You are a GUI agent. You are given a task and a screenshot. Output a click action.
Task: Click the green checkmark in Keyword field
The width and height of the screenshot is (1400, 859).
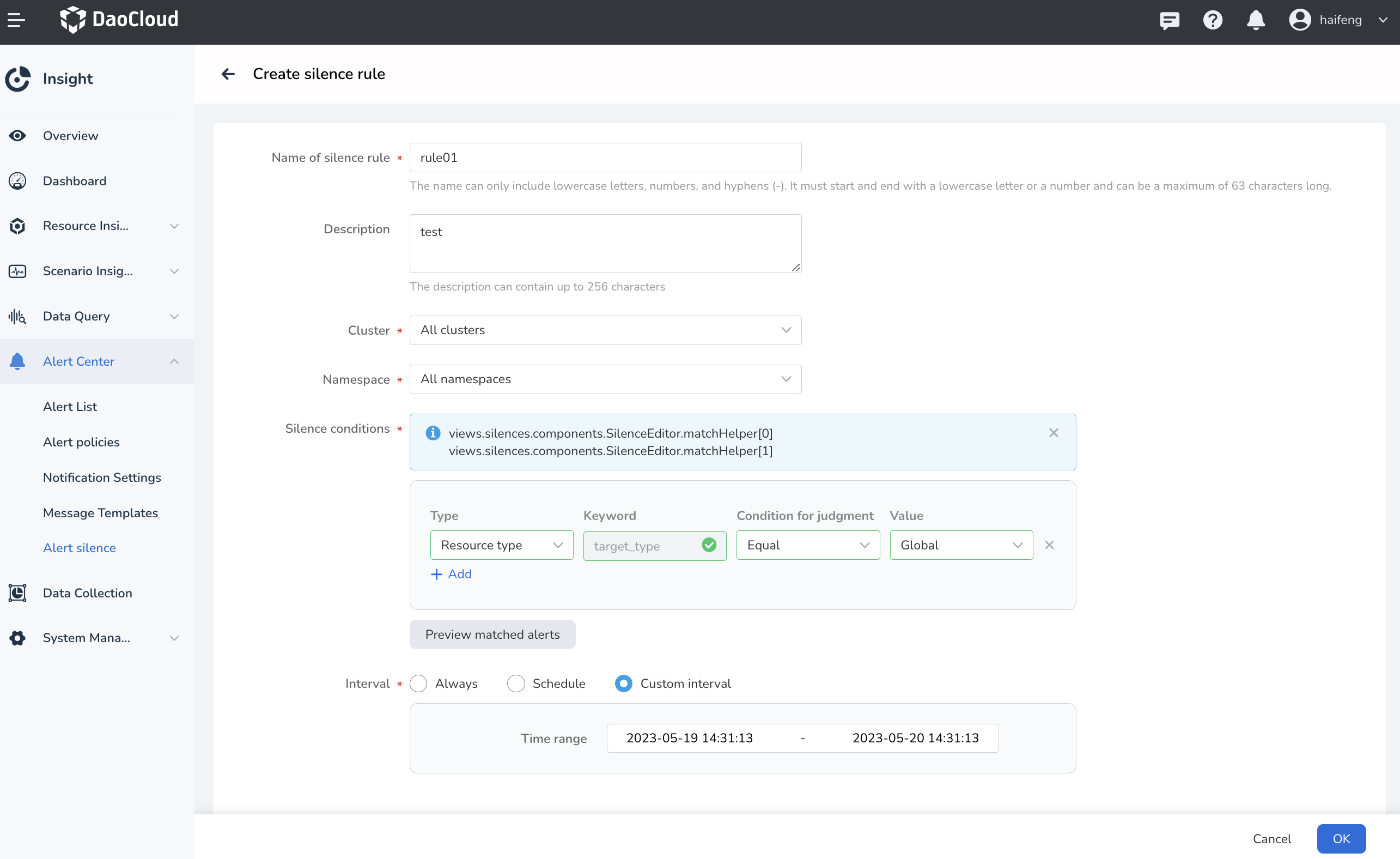click(x=709, y=545)
